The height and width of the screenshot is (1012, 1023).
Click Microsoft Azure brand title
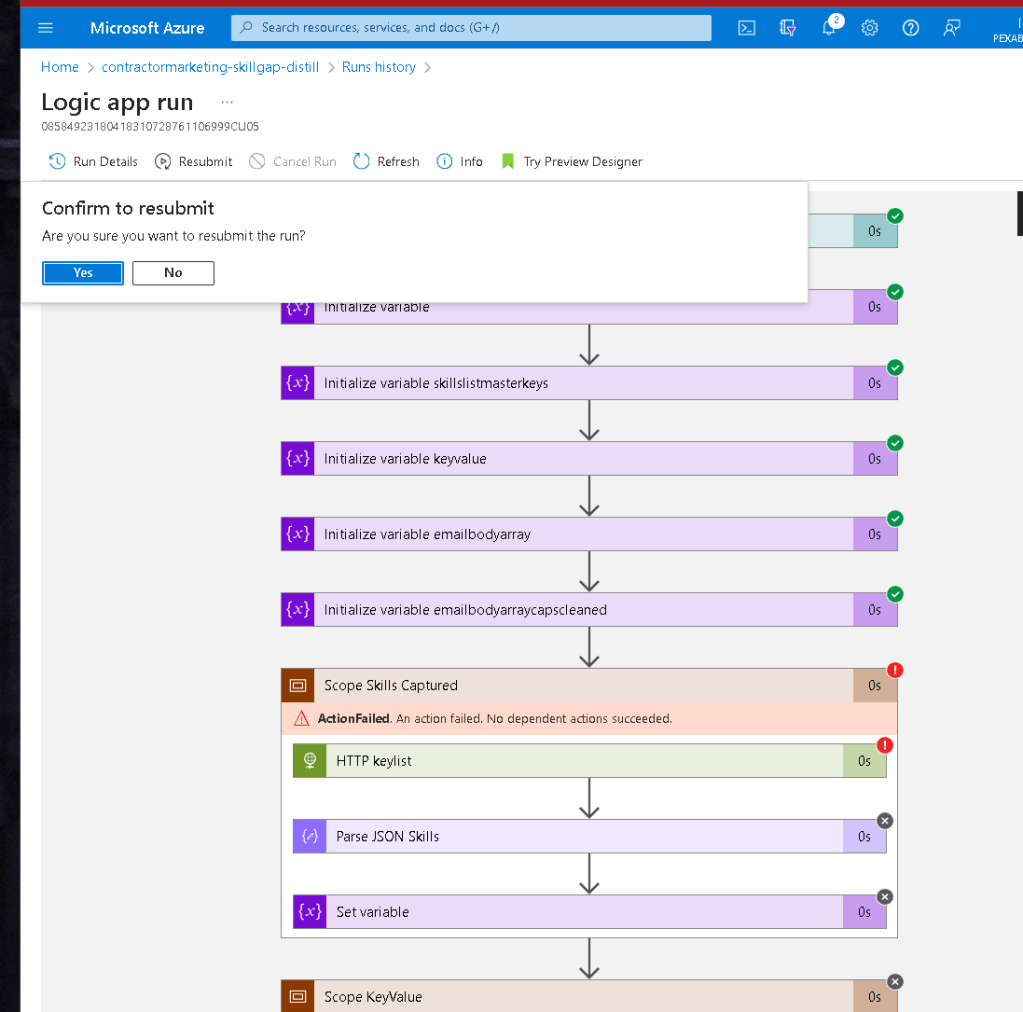pos(147,28)
